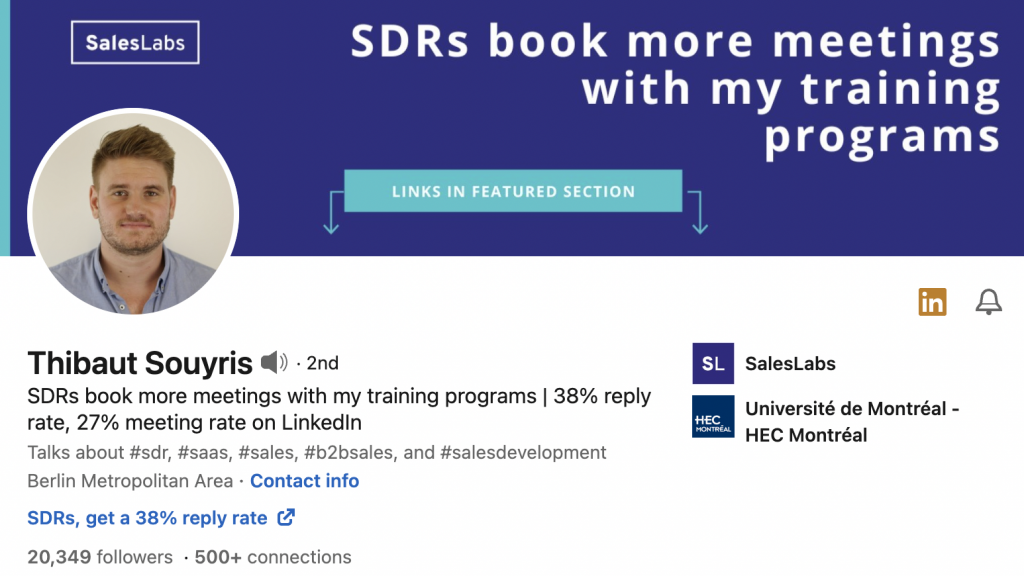Click the name pronunciation speaker icon
The height and width of the screenshot is (576, 1024).
(x=274, y=362)
